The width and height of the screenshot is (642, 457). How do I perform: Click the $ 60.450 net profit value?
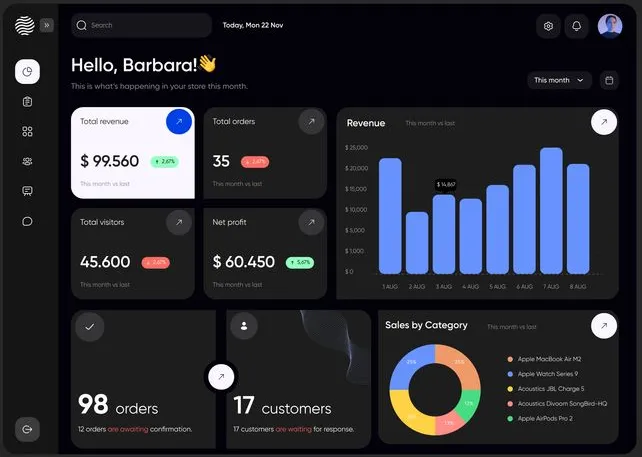point(244,262)
